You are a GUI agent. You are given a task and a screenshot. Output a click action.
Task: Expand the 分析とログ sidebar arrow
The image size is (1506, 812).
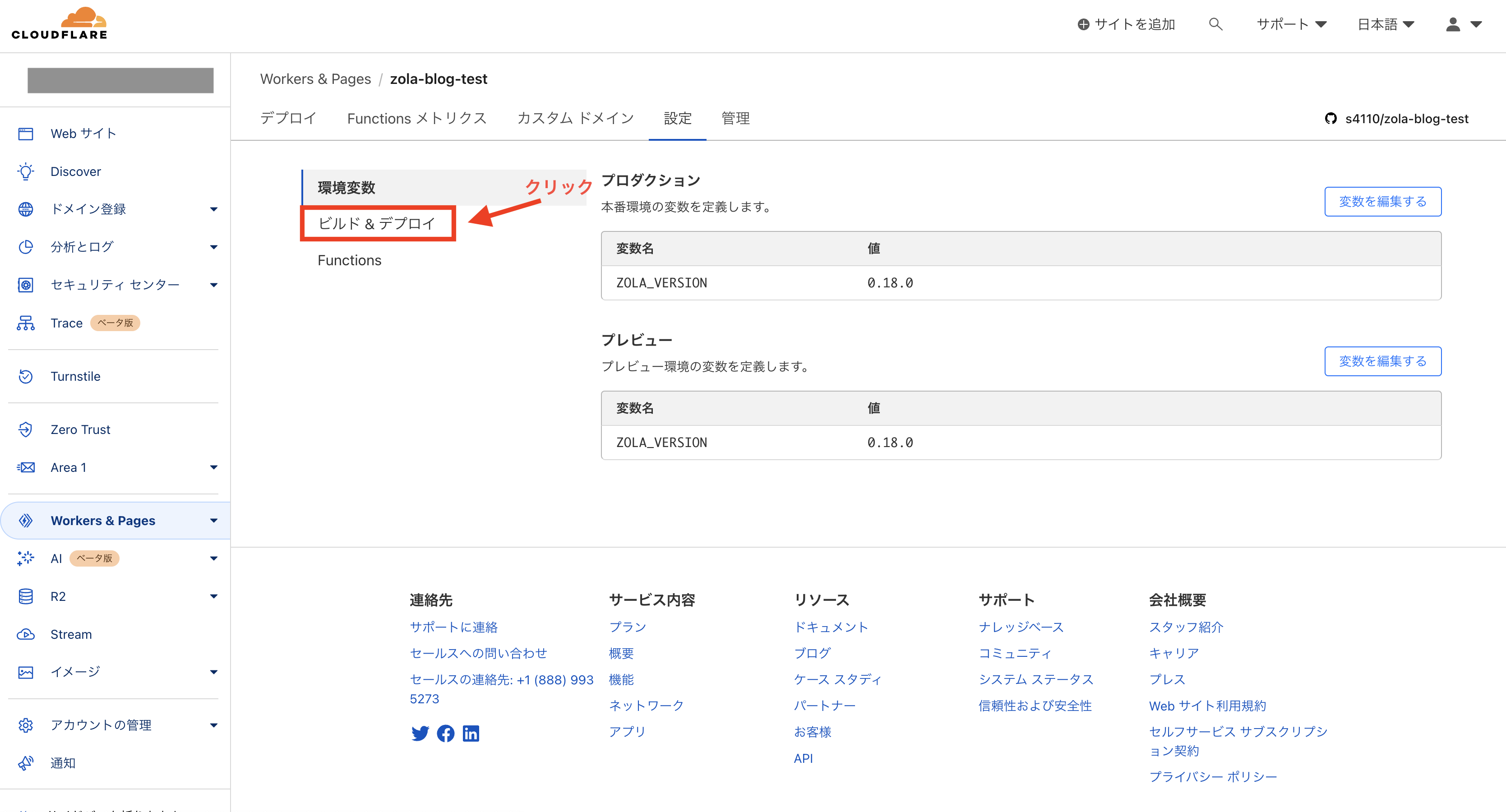click(x=213, y=247)
